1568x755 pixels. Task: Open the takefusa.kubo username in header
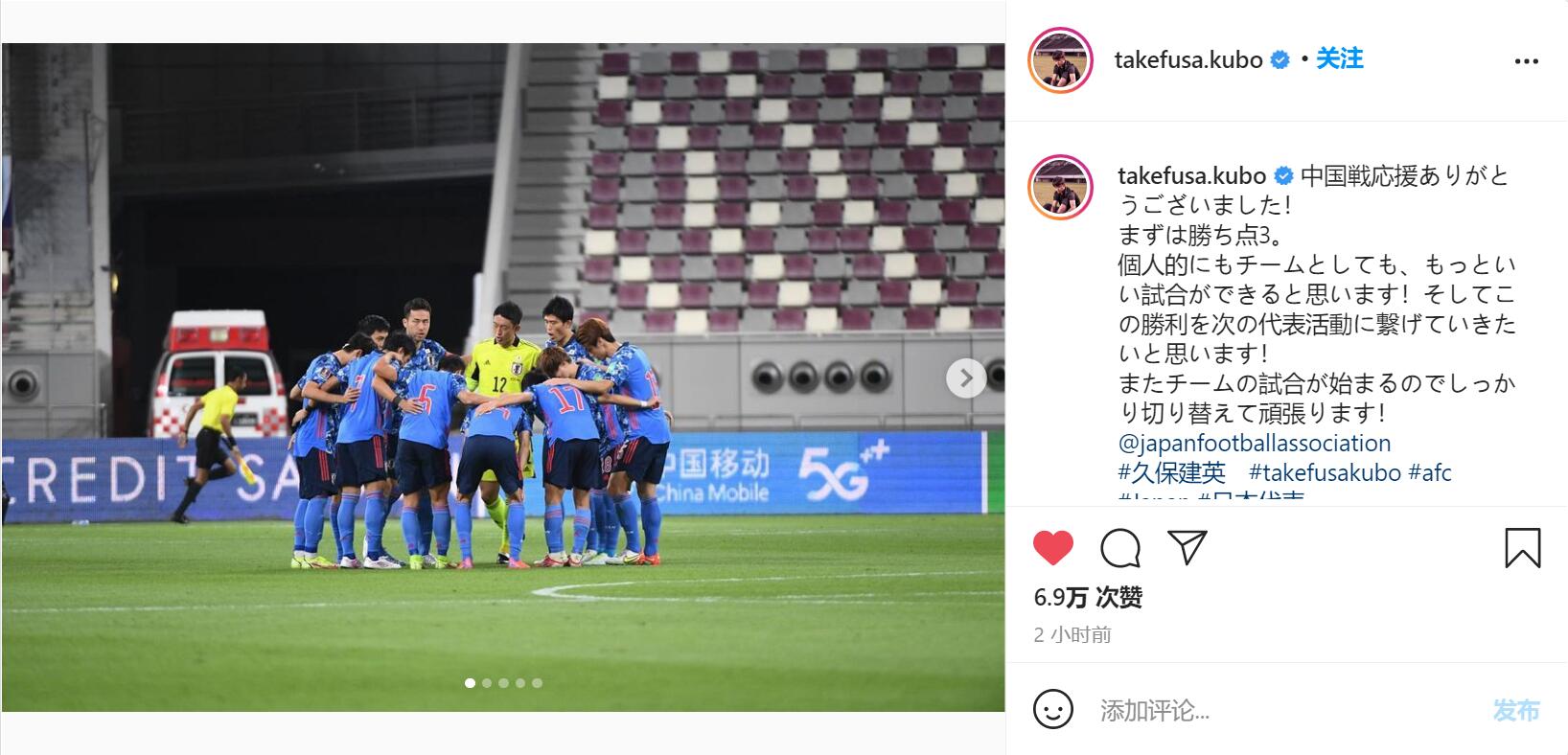pyautogui.click(x=1188, y=59)
